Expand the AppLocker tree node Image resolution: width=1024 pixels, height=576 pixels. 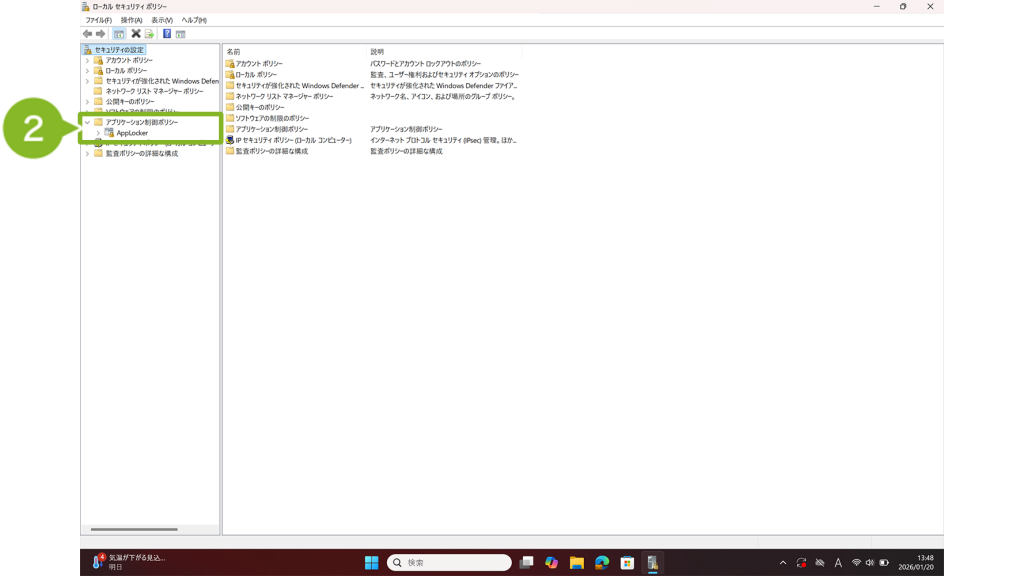coord(98,133)
